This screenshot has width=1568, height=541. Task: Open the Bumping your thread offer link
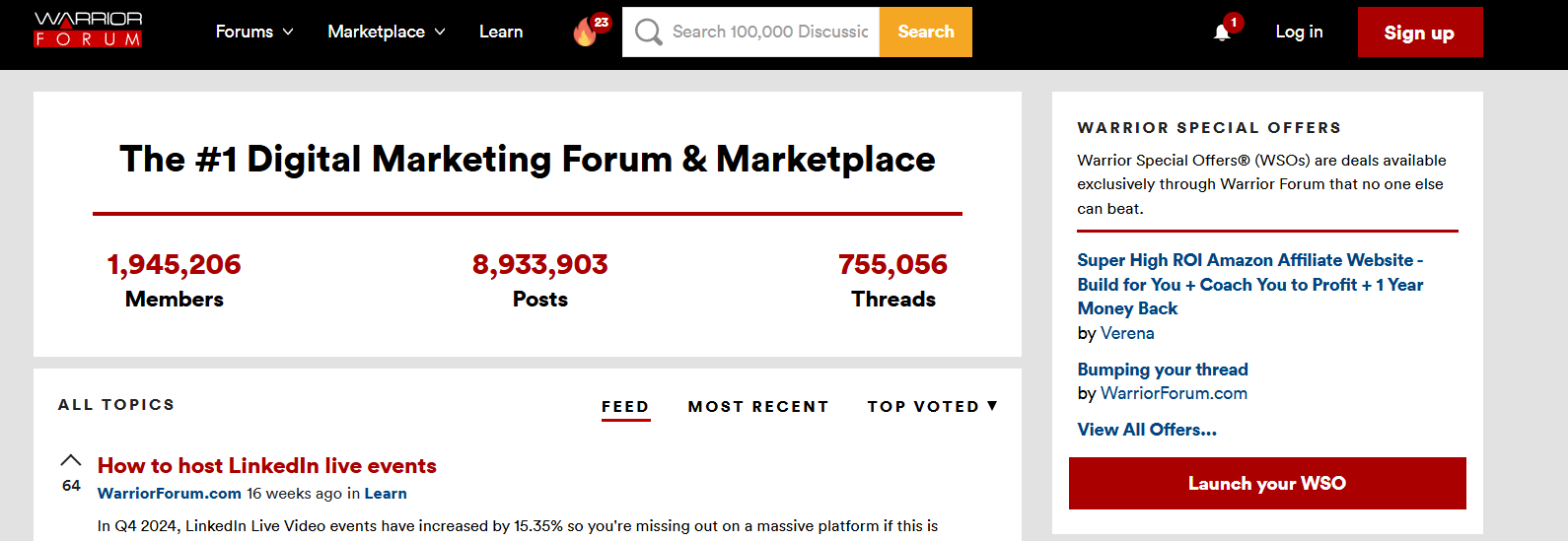(1163, 370)
